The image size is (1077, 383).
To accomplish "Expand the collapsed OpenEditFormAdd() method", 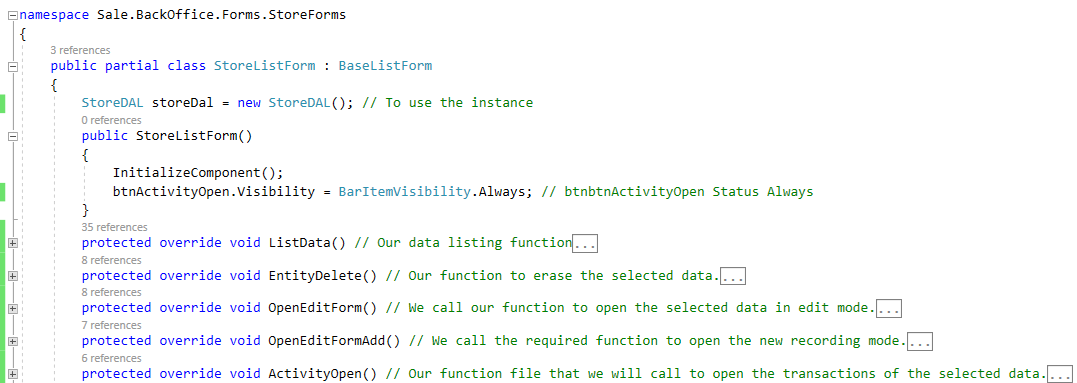I will coord(12,340).
